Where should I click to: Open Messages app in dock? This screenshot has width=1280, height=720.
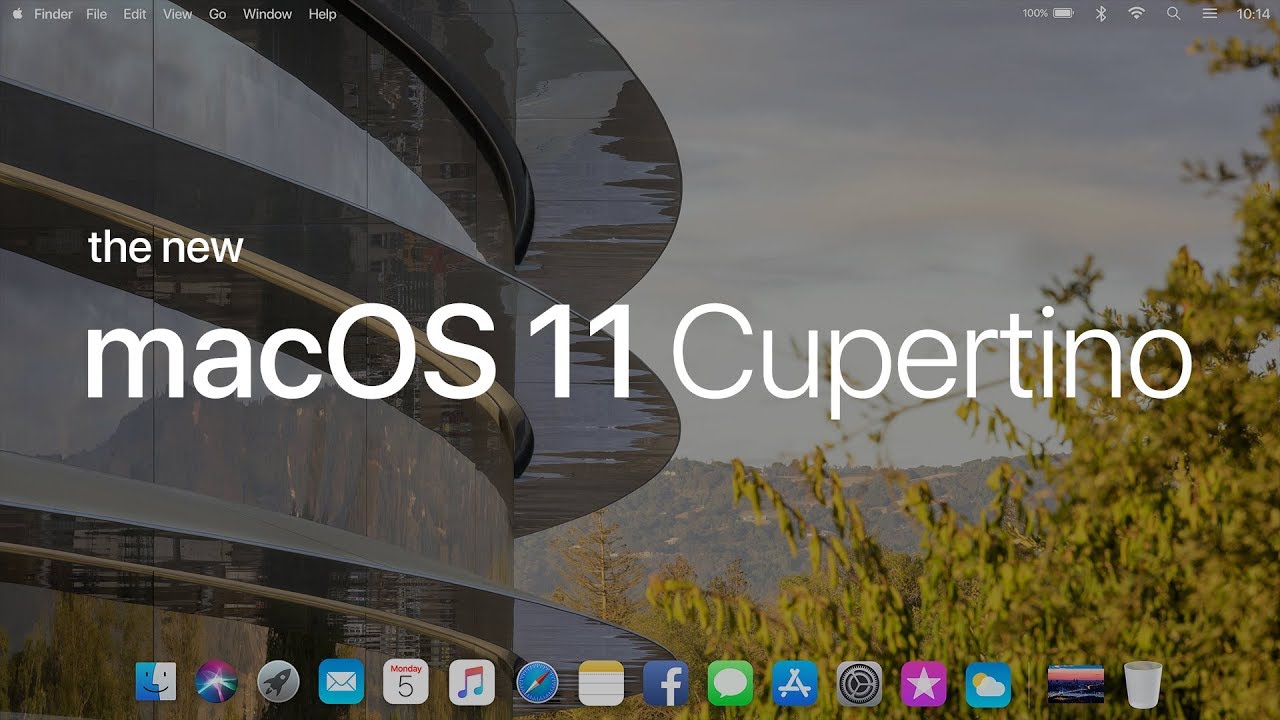pyautogui.click(x=730, y=683)
